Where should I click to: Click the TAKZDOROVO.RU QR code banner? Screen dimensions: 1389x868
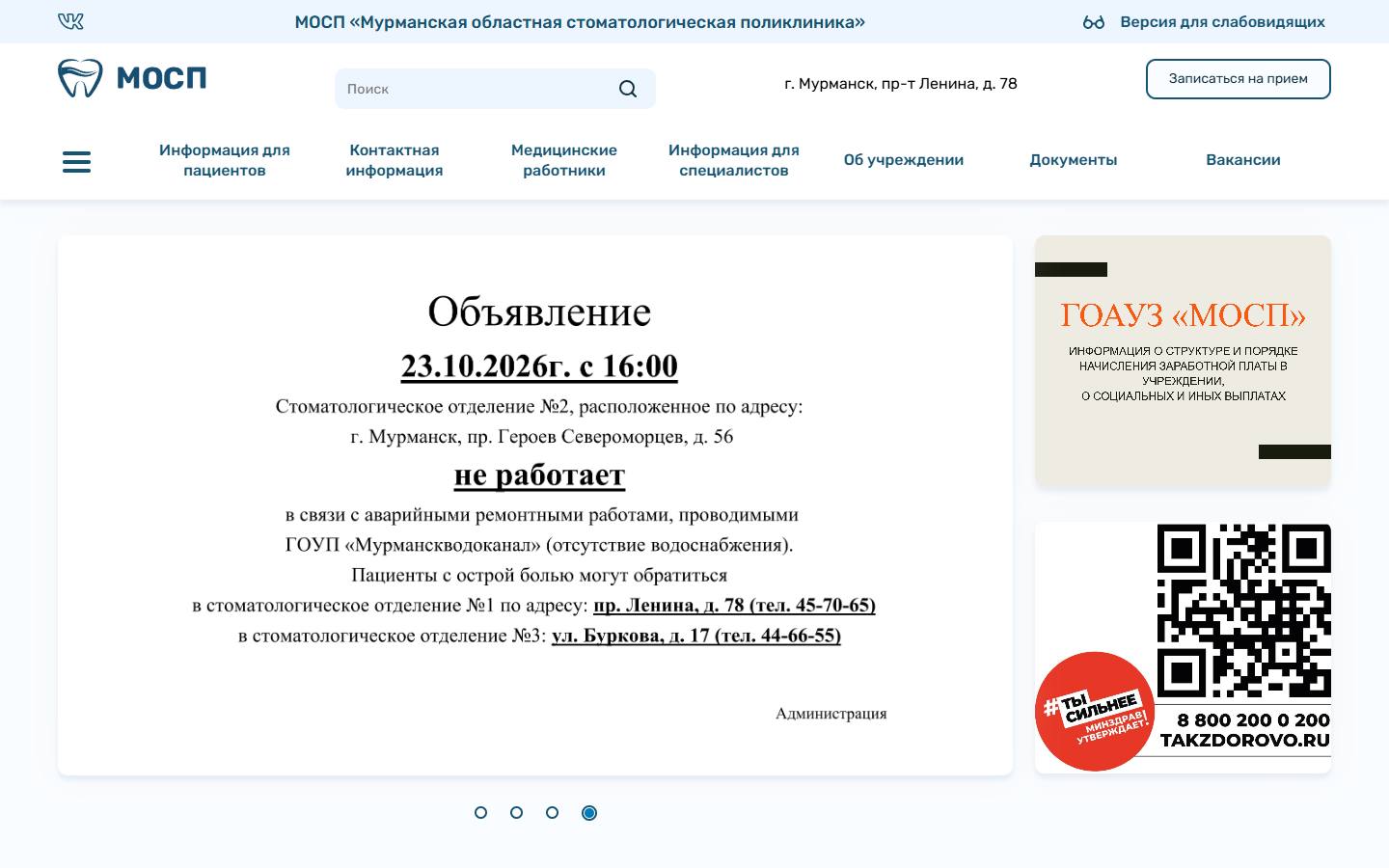click(1183, 648)
